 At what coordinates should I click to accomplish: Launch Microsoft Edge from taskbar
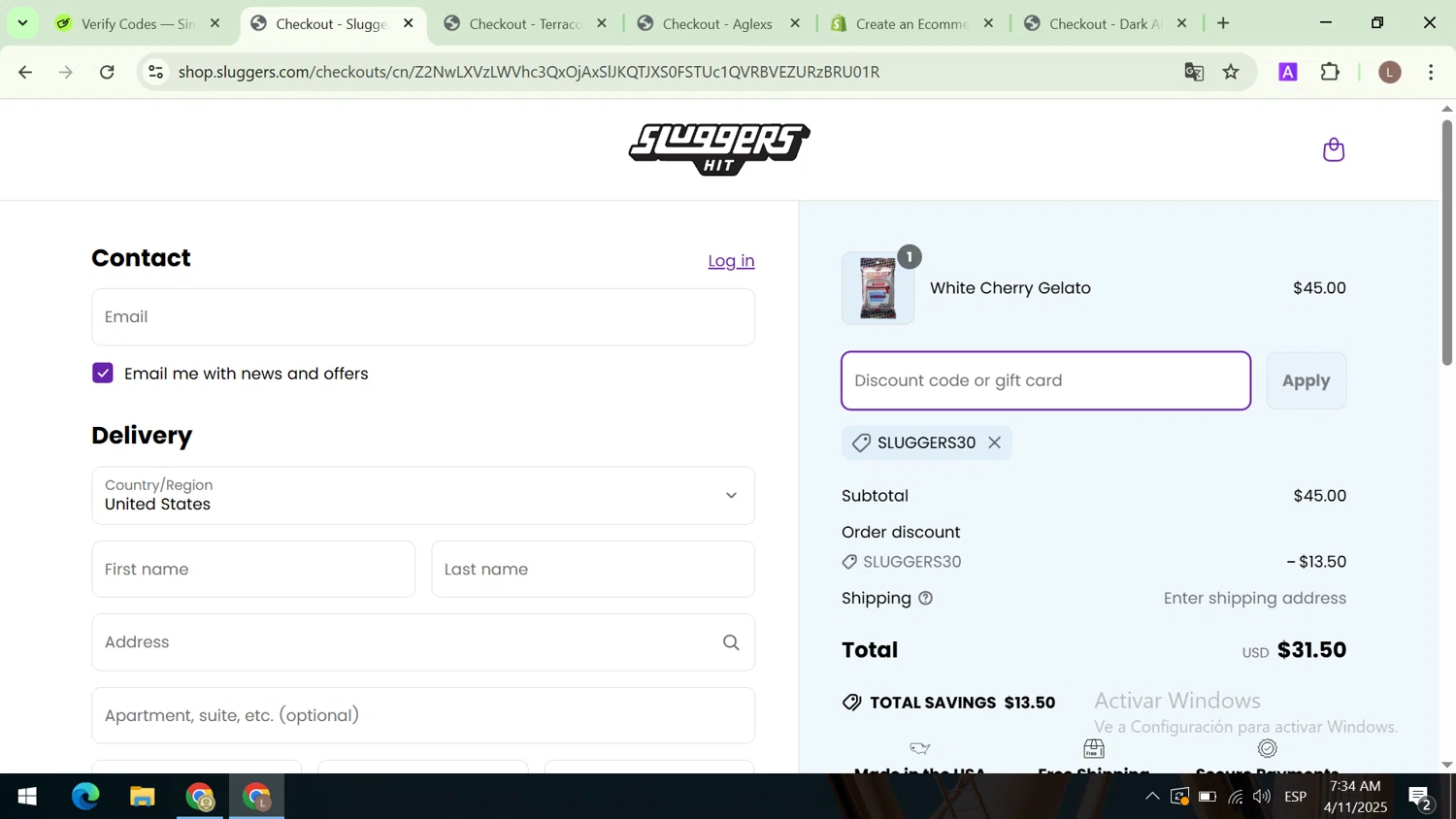(x=85, y=797)
